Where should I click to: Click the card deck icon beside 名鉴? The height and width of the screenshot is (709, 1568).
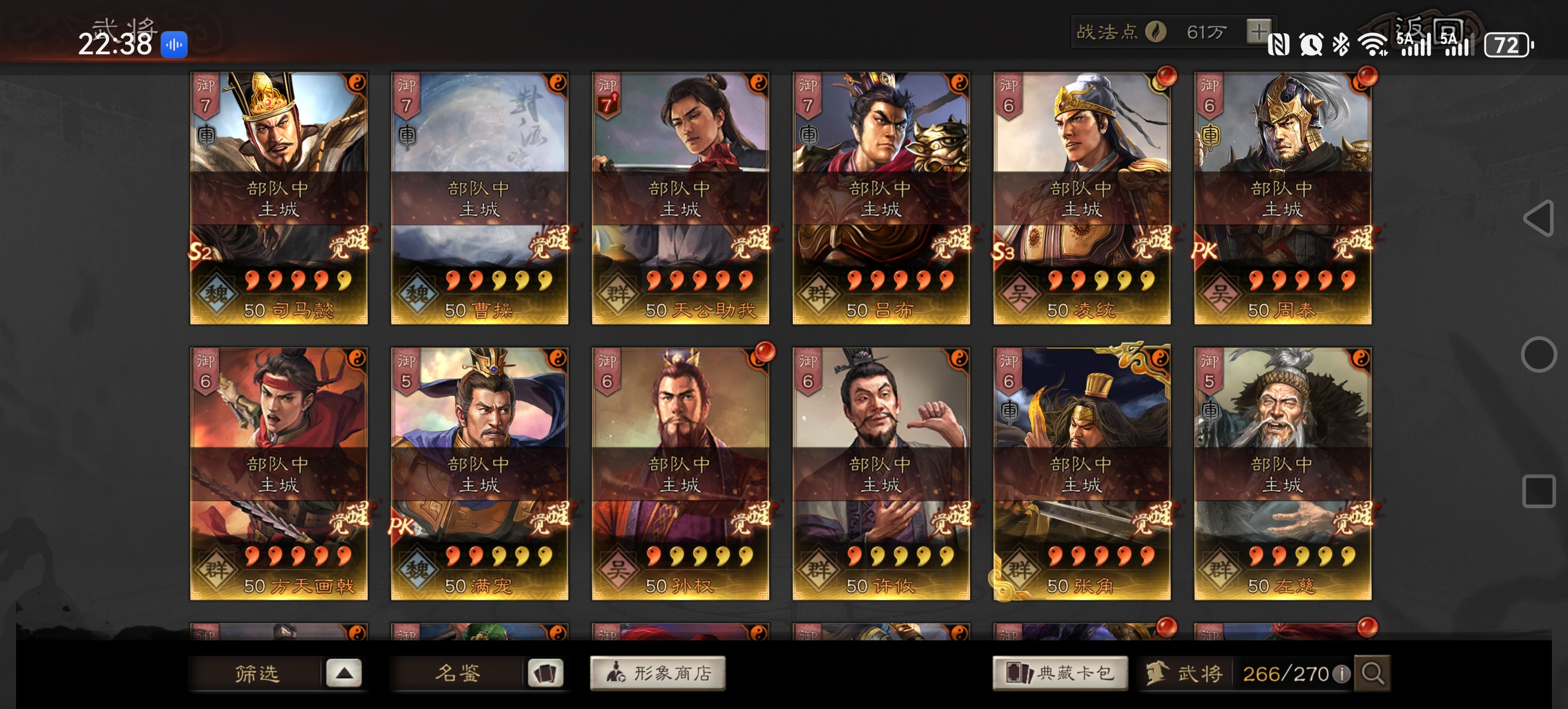[x=545, y=673]
